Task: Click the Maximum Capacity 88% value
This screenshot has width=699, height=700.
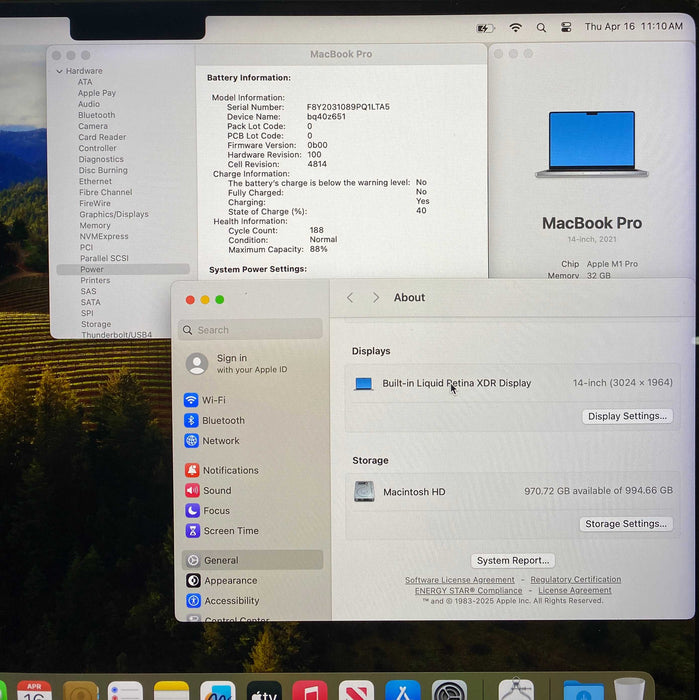Action: pos(318,249)
